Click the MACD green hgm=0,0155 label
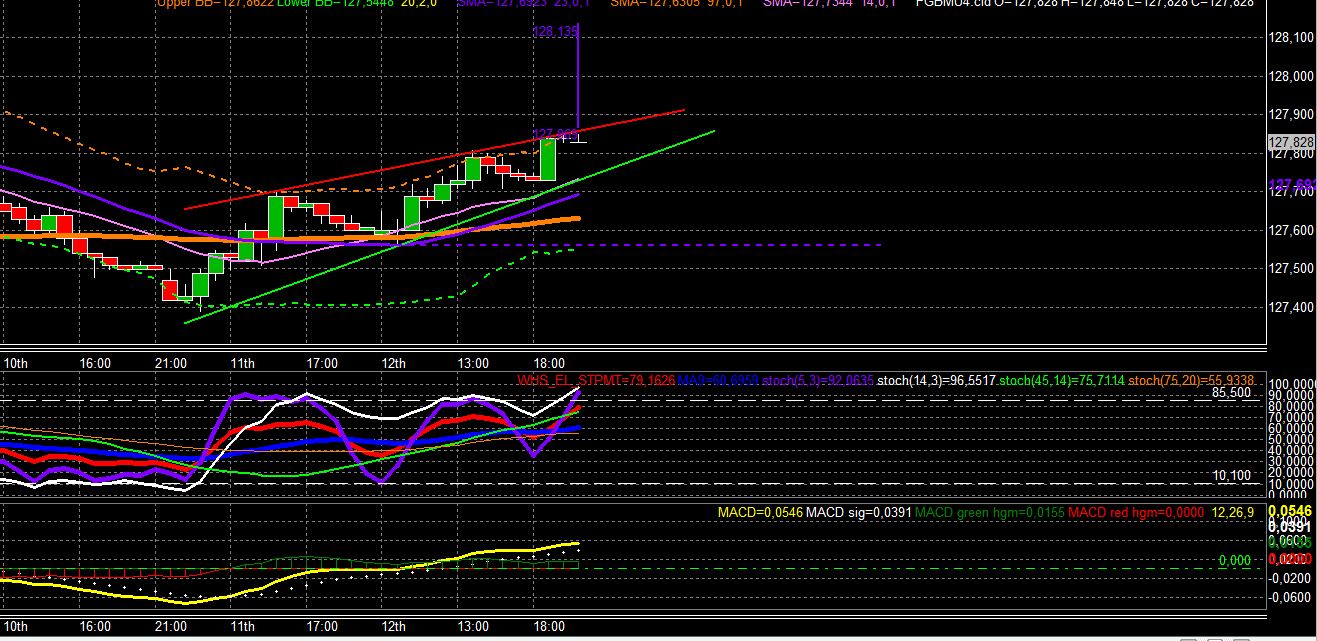1317x641 pixels. click(989, 513)
